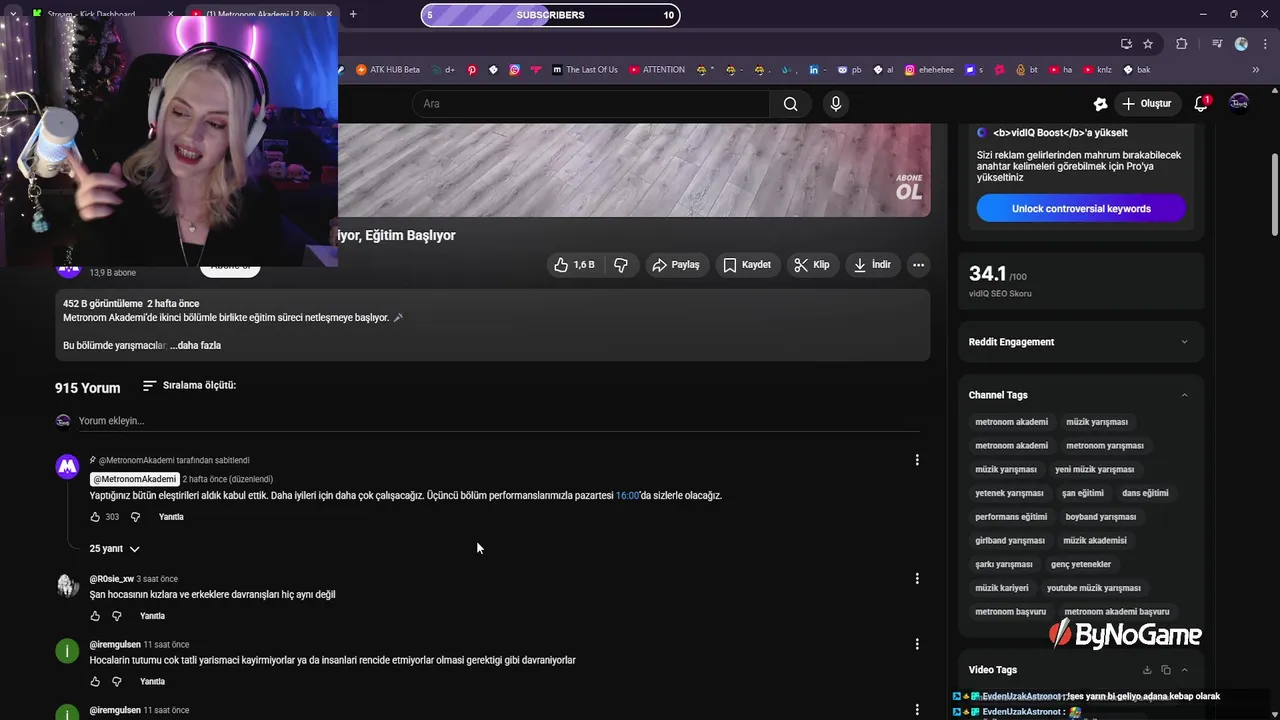Download the video with İndir

[872, 265]
